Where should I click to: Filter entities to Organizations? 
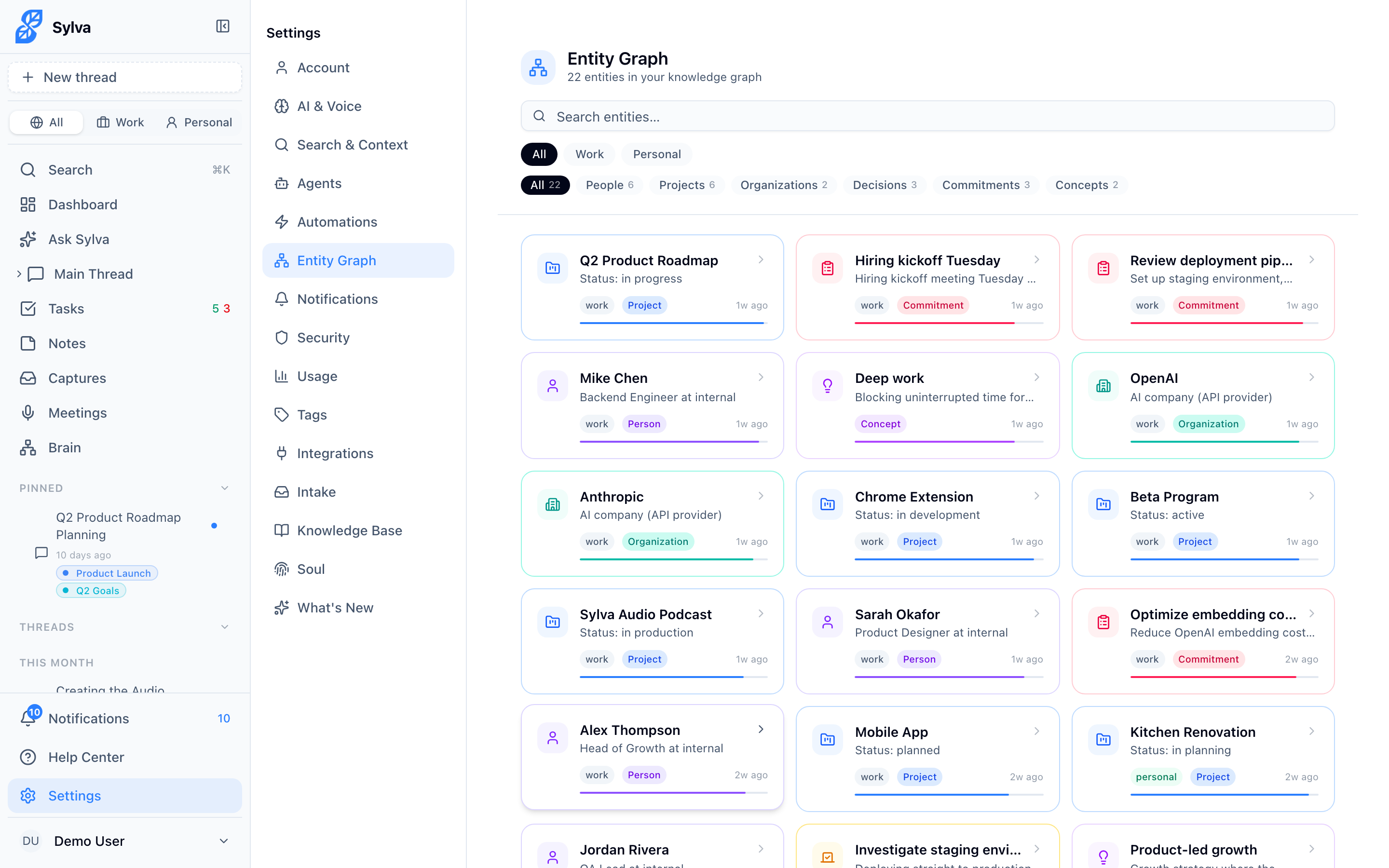tap(783, 185)
